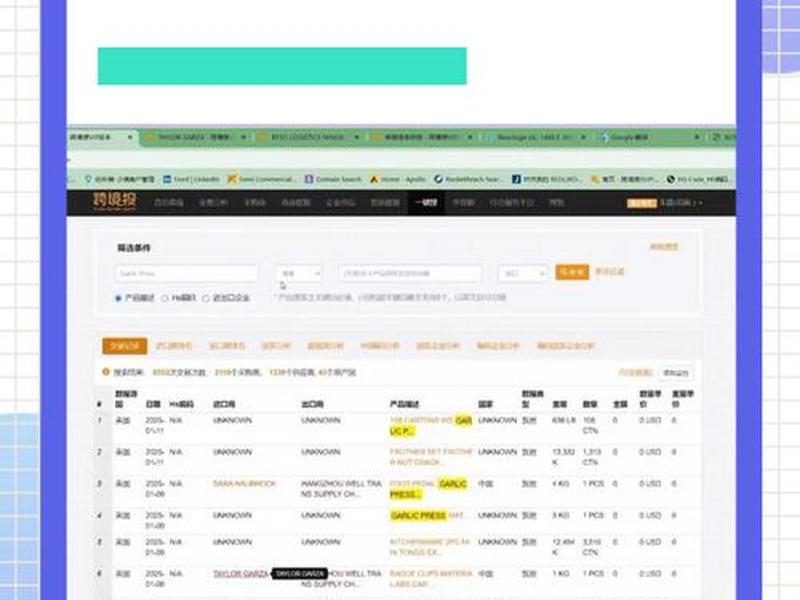The height and width of the screenshot is (600, 800).
Task: Switch to the Google translate browser tab
Action: click(x=650, y=137)
